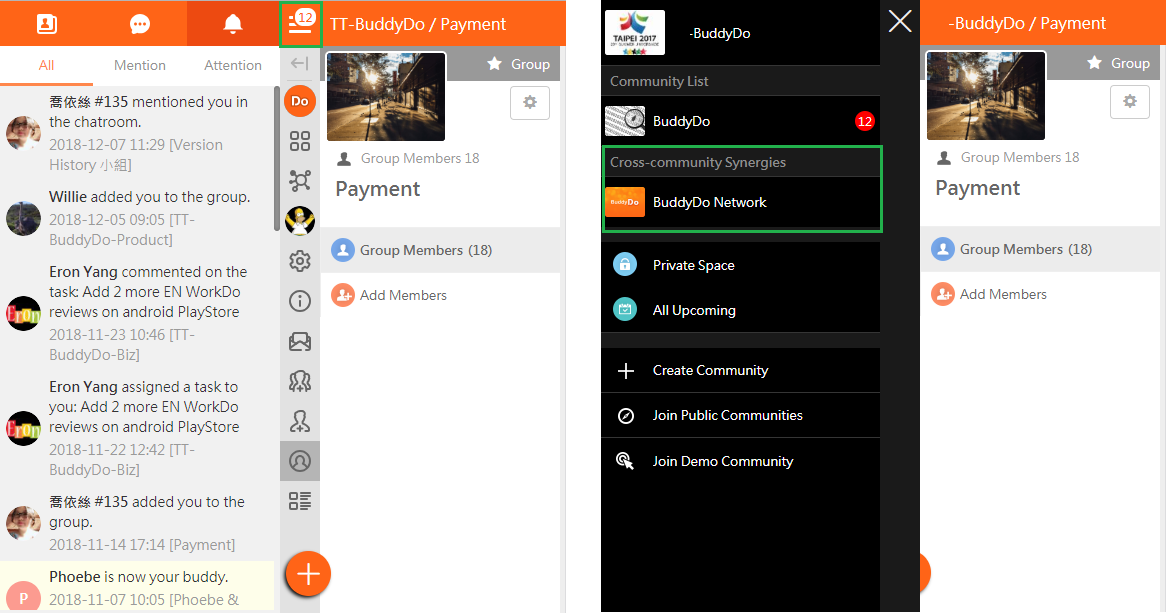Switch to the All notifications tab
The image size is (1166, 613).
[46, 65]
